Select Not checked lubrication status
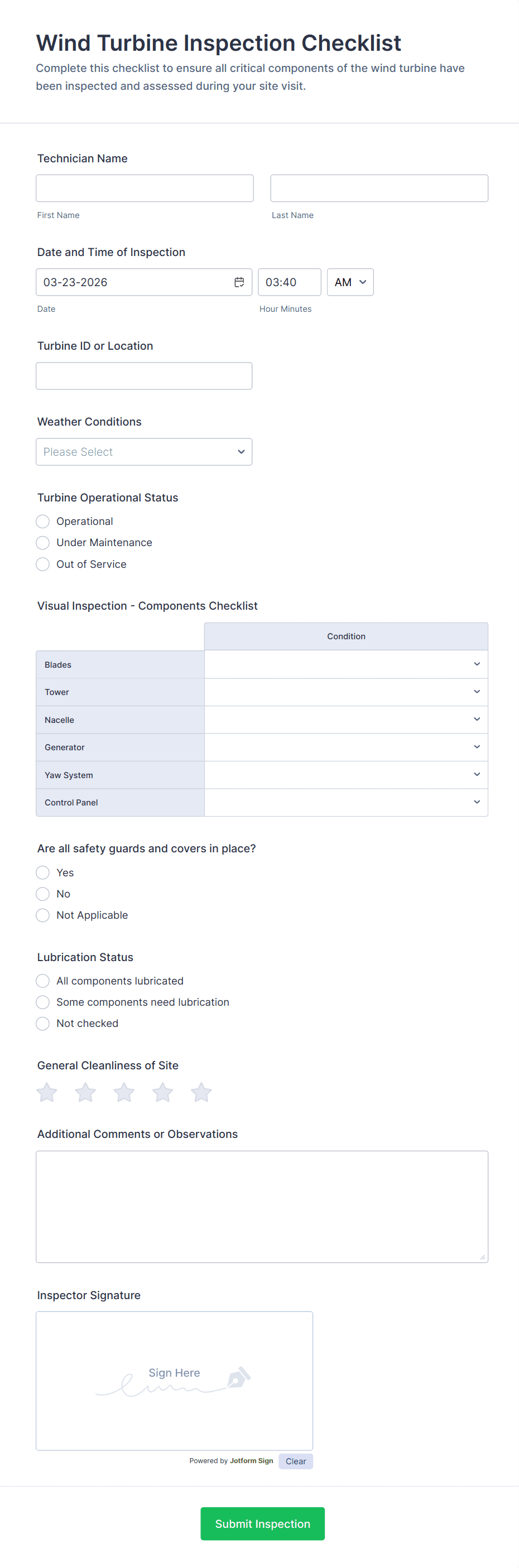 click(x=42, y=1023)
